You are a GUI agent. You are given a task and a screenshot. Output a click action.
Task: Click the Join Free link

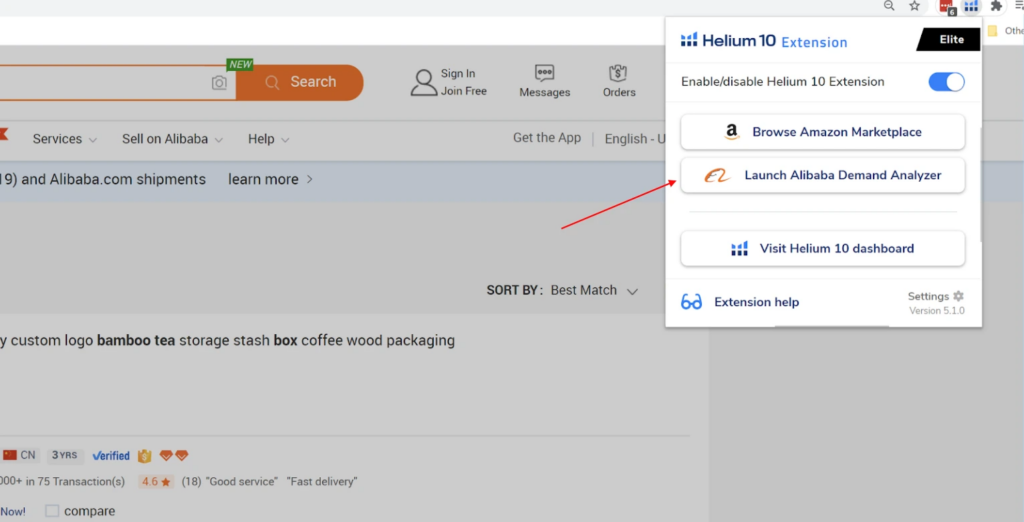464,91
